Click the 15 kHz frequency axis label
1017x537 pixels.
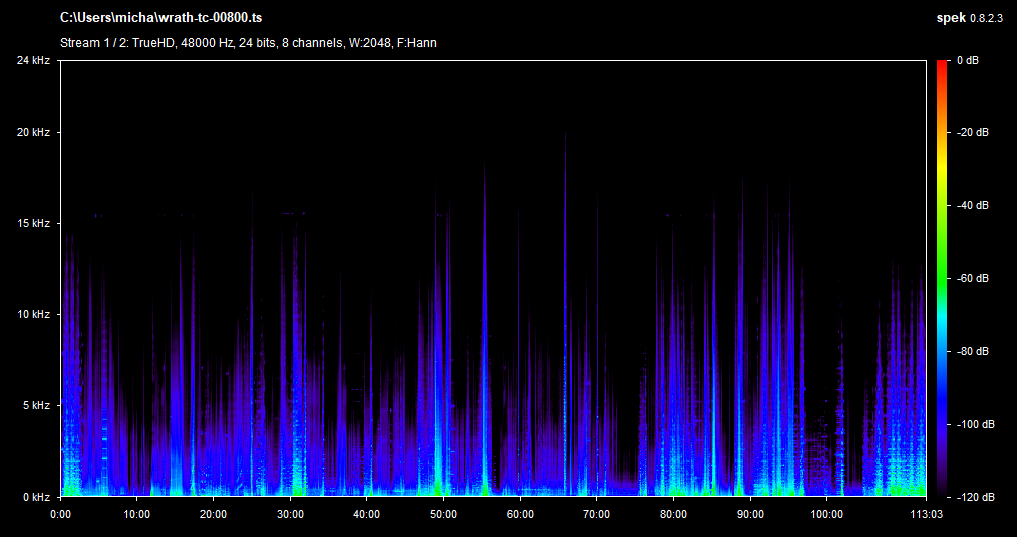pos(33,223)
